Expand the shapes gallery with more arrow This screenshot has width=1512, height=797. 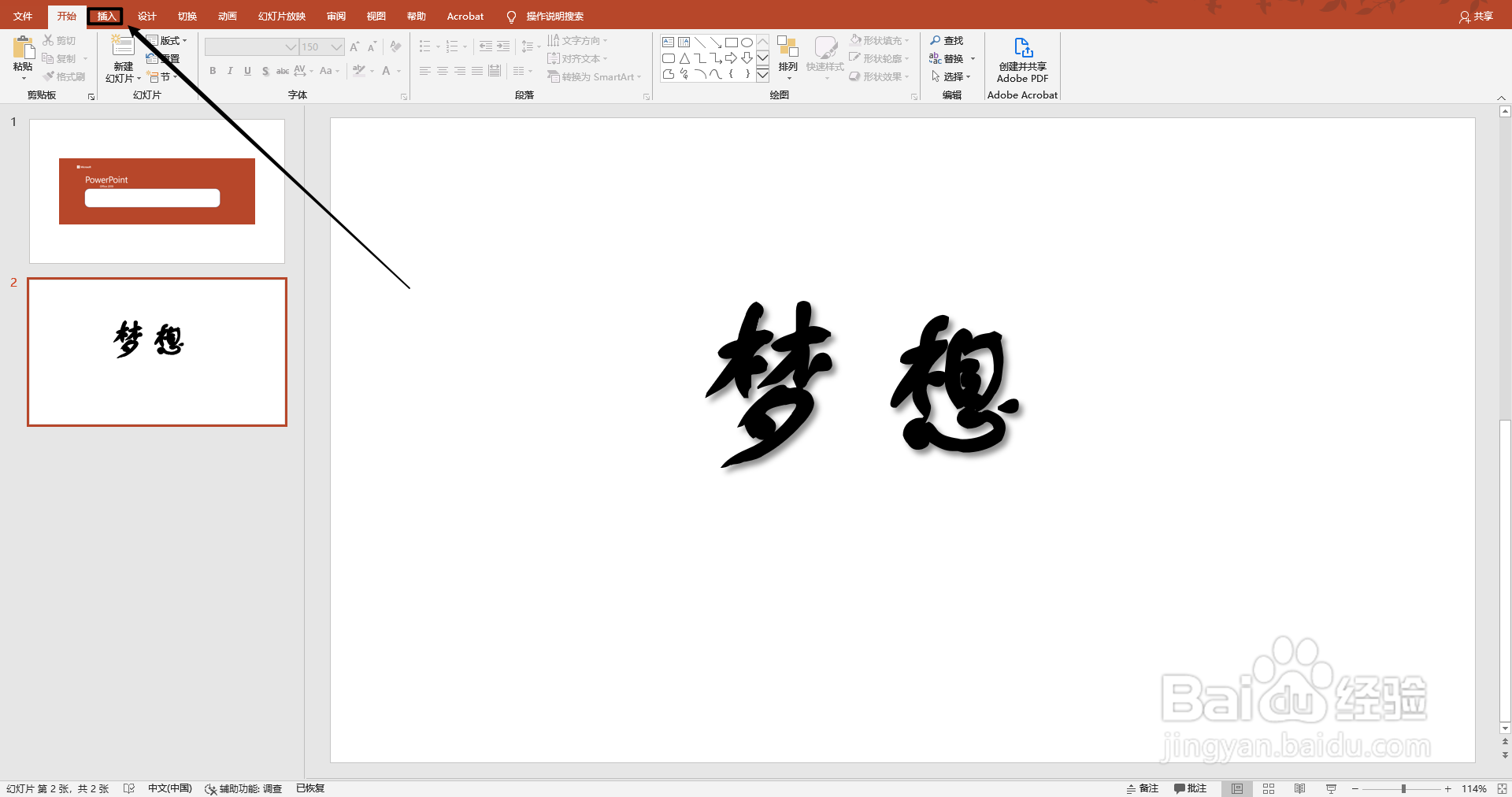pyautogui.click(x=762, y=76)
